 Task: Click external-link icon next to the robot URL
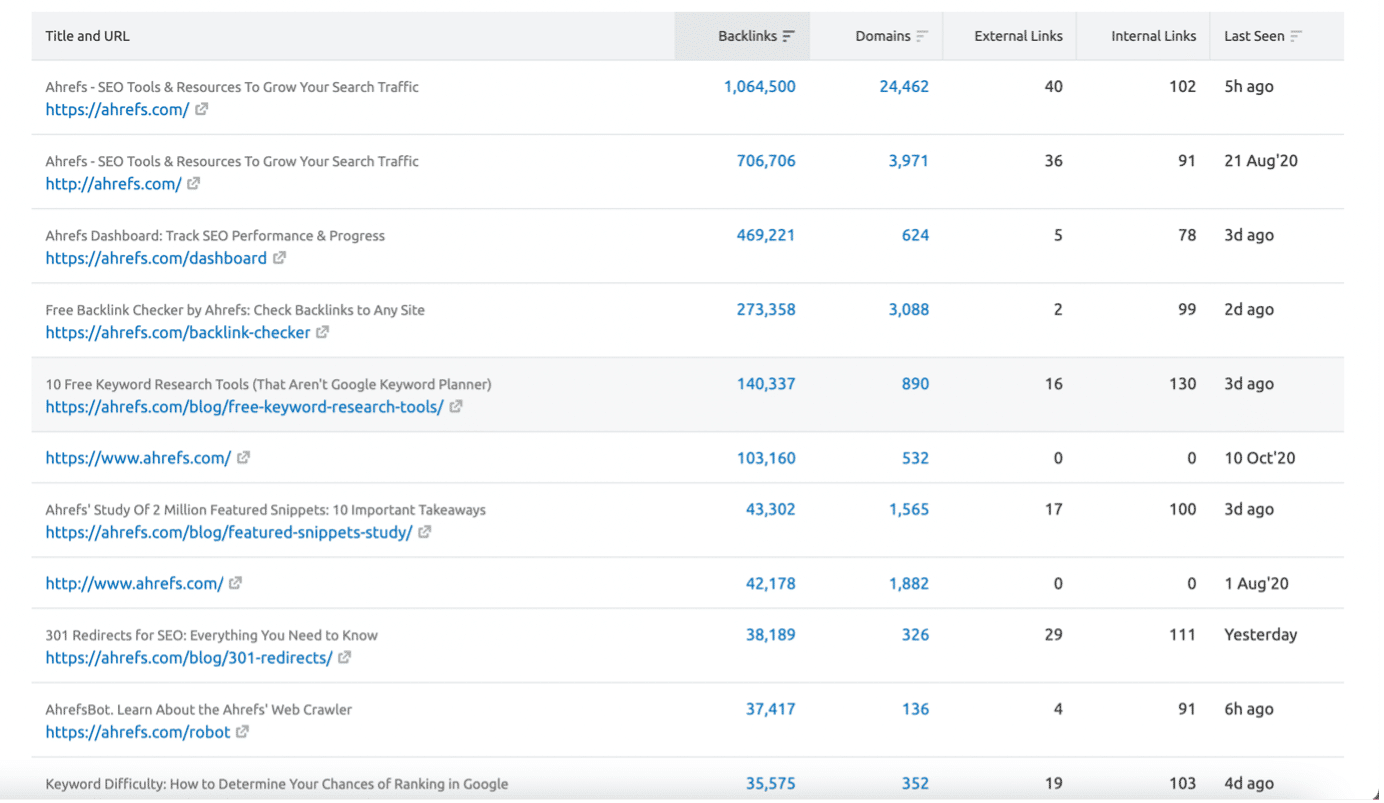(x=243, y=732)
